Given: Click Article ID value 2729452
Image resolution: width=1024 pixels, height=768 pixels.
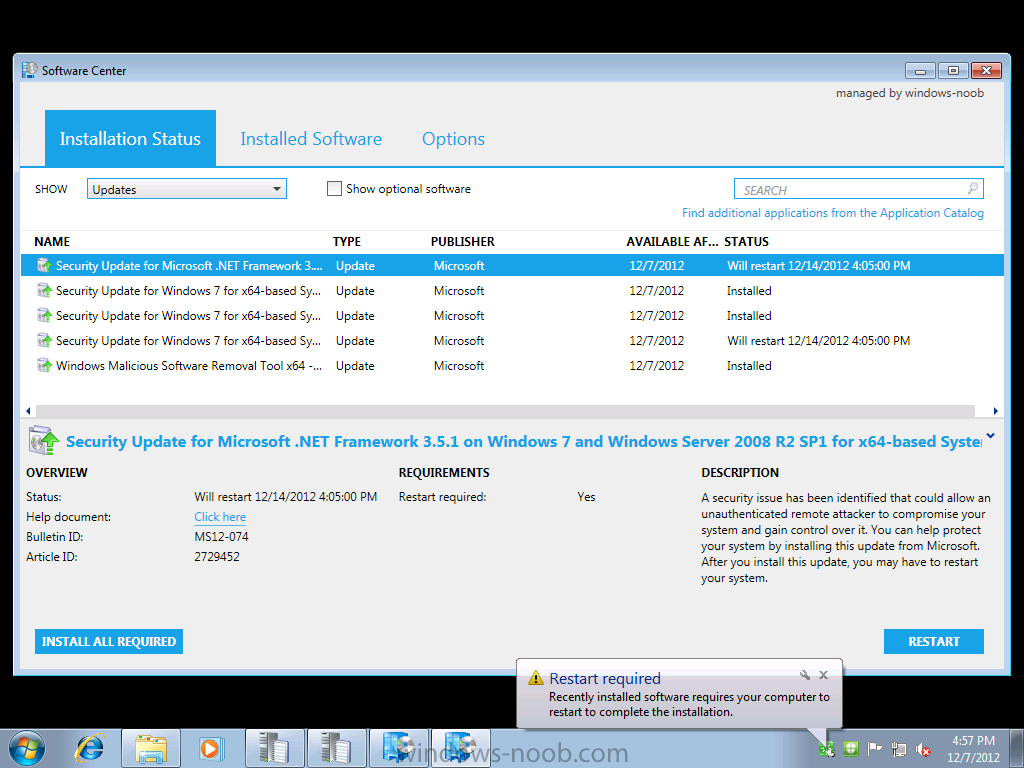Looking at the screenshot, I should coord(217,557).
